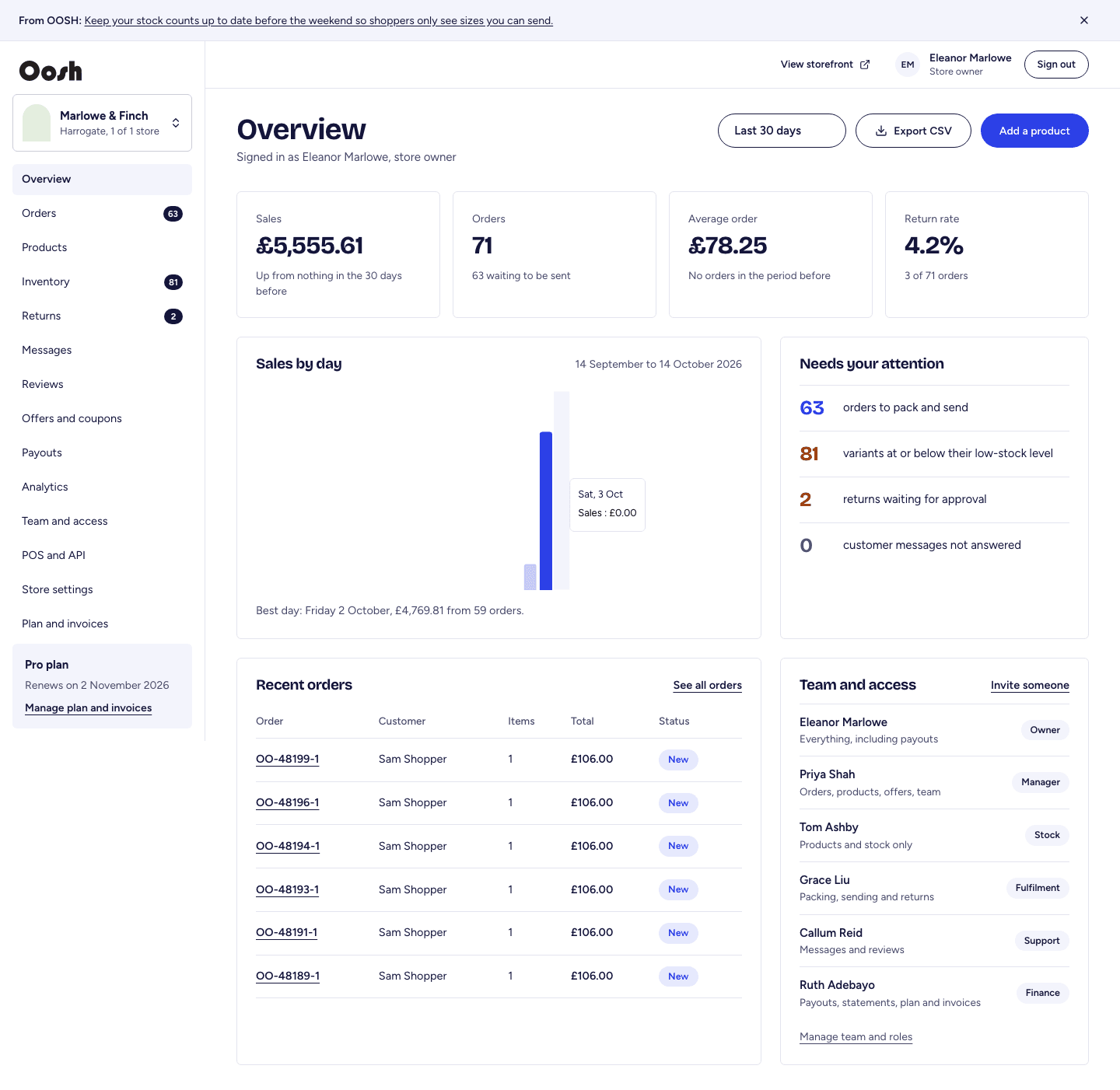Click the New status badge for OO-48196-1

[x=678, y=803]
